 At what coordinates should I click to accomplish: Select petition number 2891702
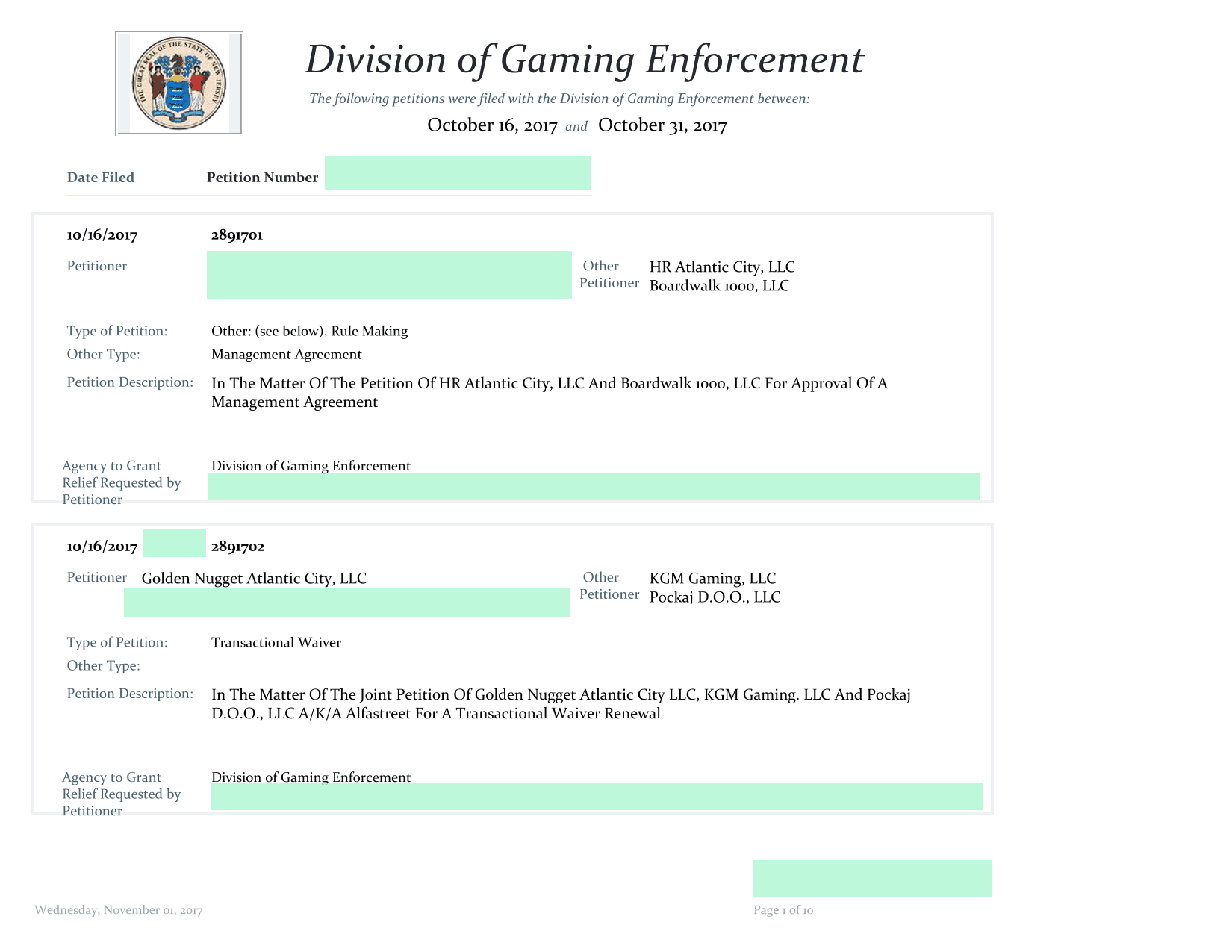click(237, 547)
